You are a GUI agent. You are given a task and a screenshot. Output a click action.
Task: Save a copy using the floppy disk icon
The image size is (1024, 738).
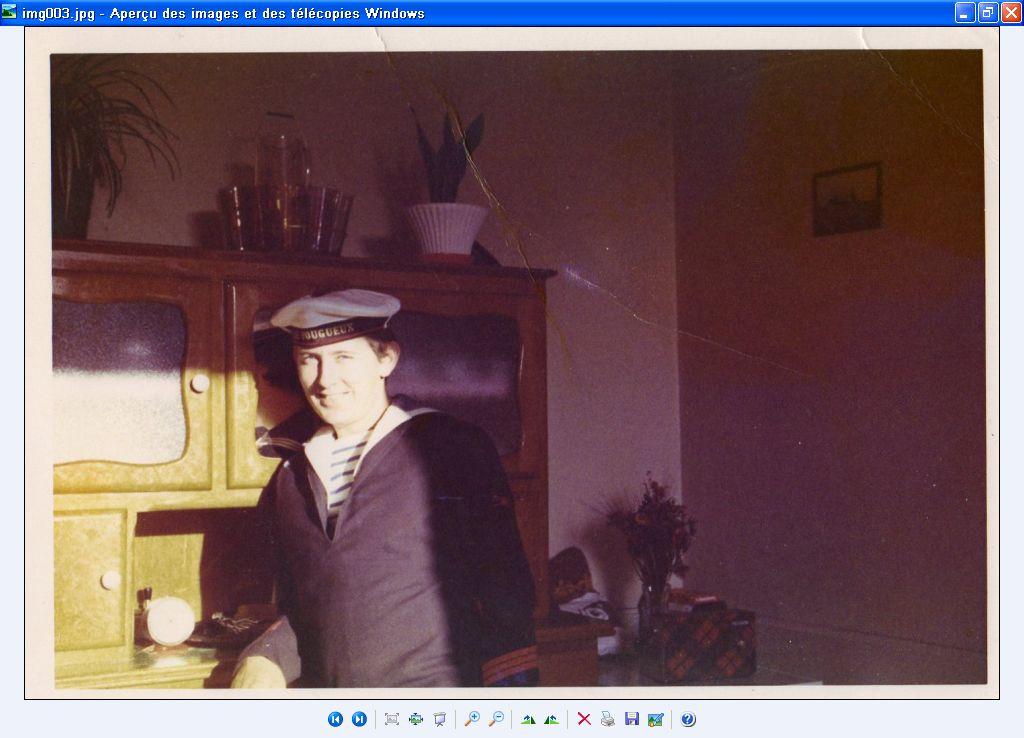pyautogui.click(x=632, y=719)
